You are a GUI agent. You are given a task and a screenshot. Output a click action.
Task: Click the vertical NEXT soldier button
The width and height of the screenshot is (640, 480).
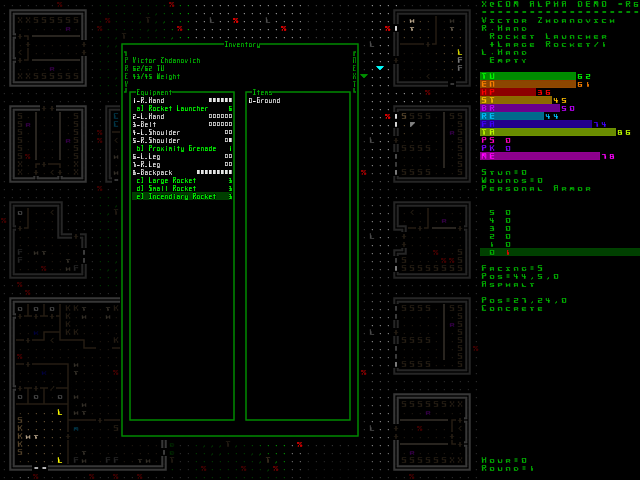coord(354,72)
